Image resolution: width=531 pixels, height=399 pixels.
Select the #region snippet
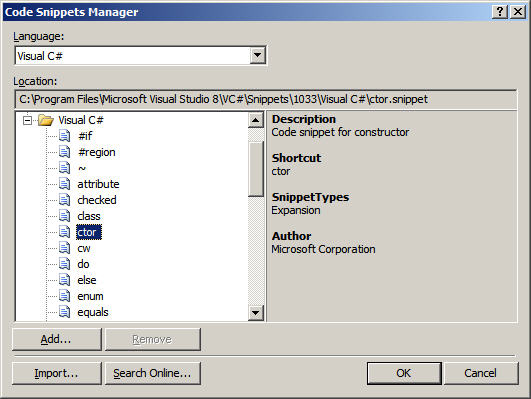click(x=97, y=152)
